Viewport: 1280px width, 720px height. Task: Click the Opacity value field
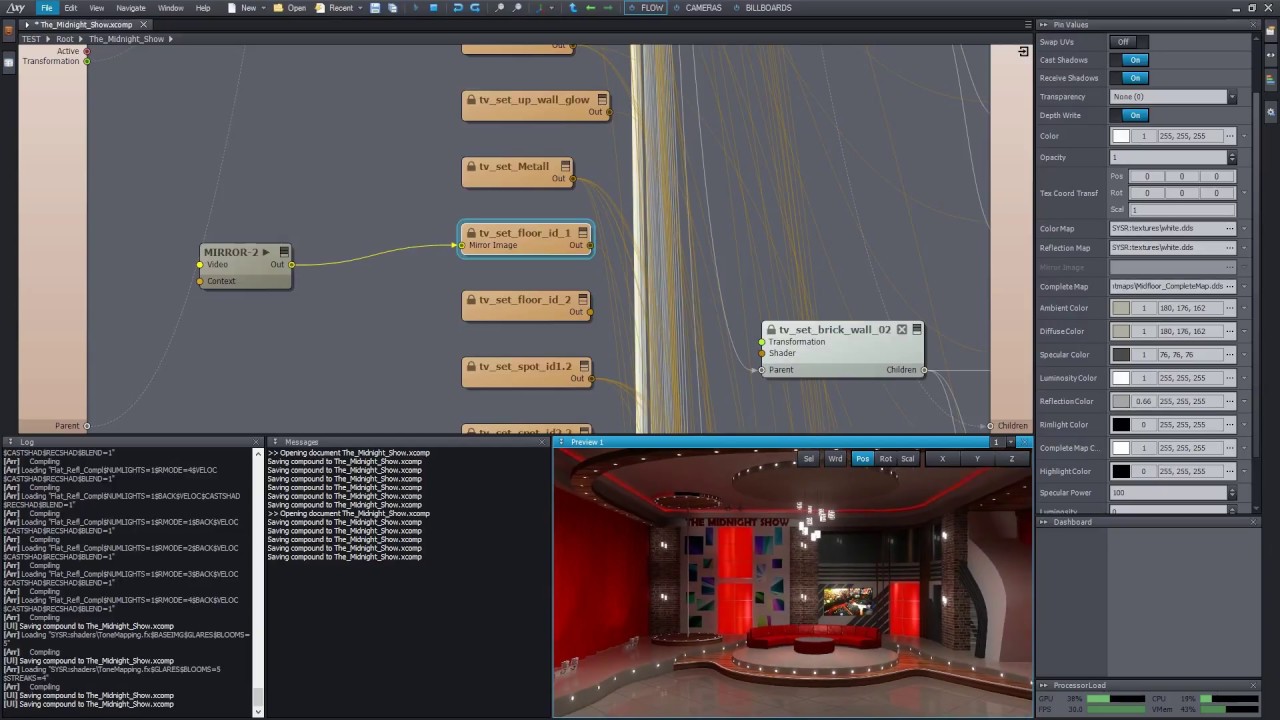point(1168,158)
